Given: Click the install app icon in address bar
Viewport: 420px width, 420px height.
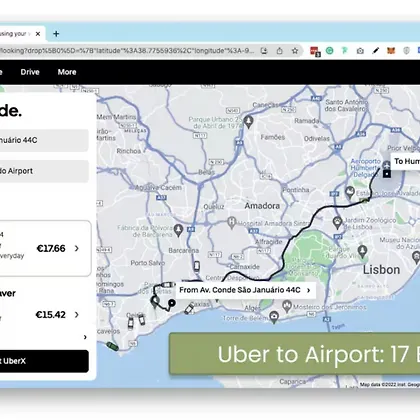Looking at the screenshot, I should pyautogui.click(x=264, y=51).
